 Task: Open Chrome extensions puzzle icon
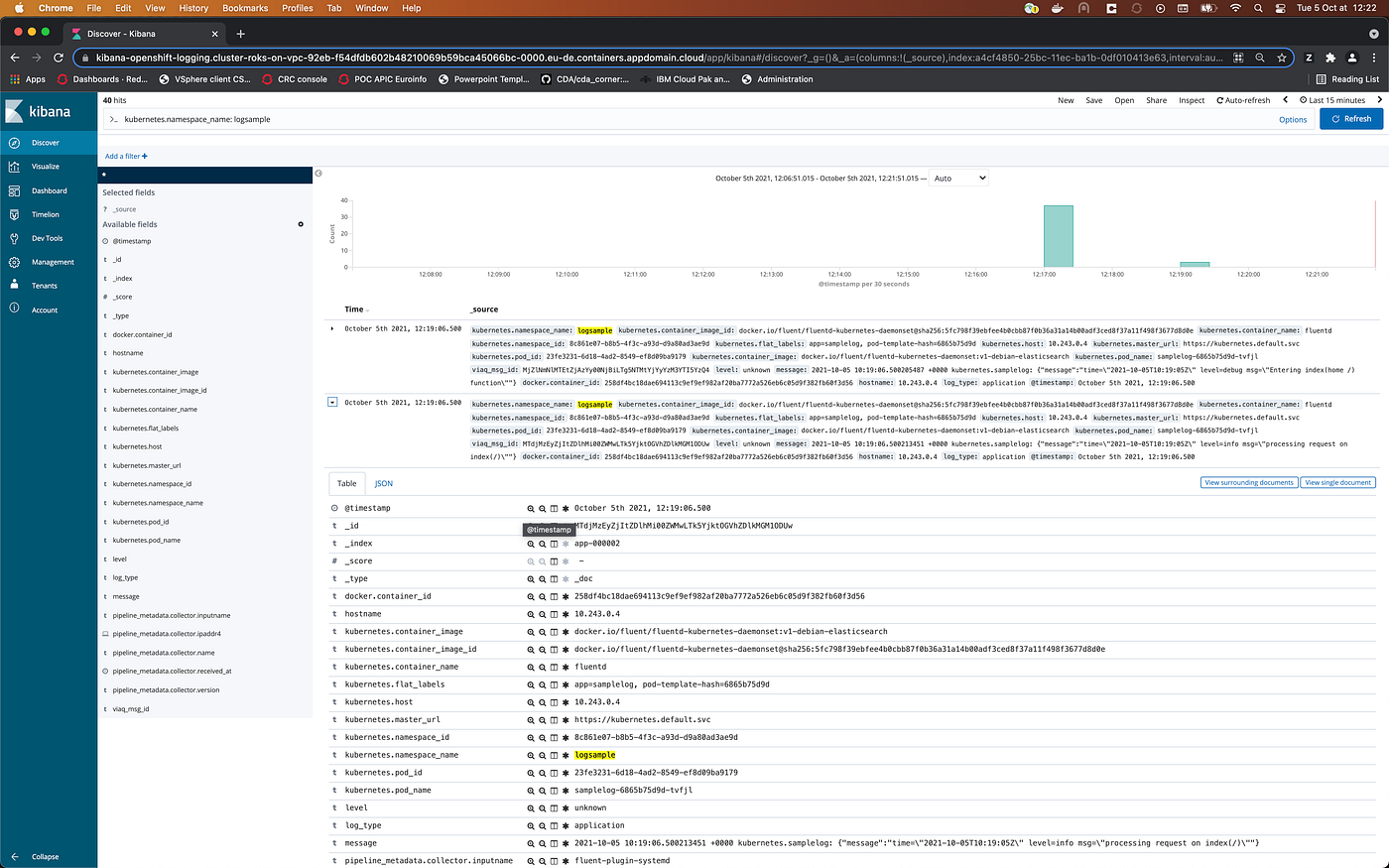1330,58
